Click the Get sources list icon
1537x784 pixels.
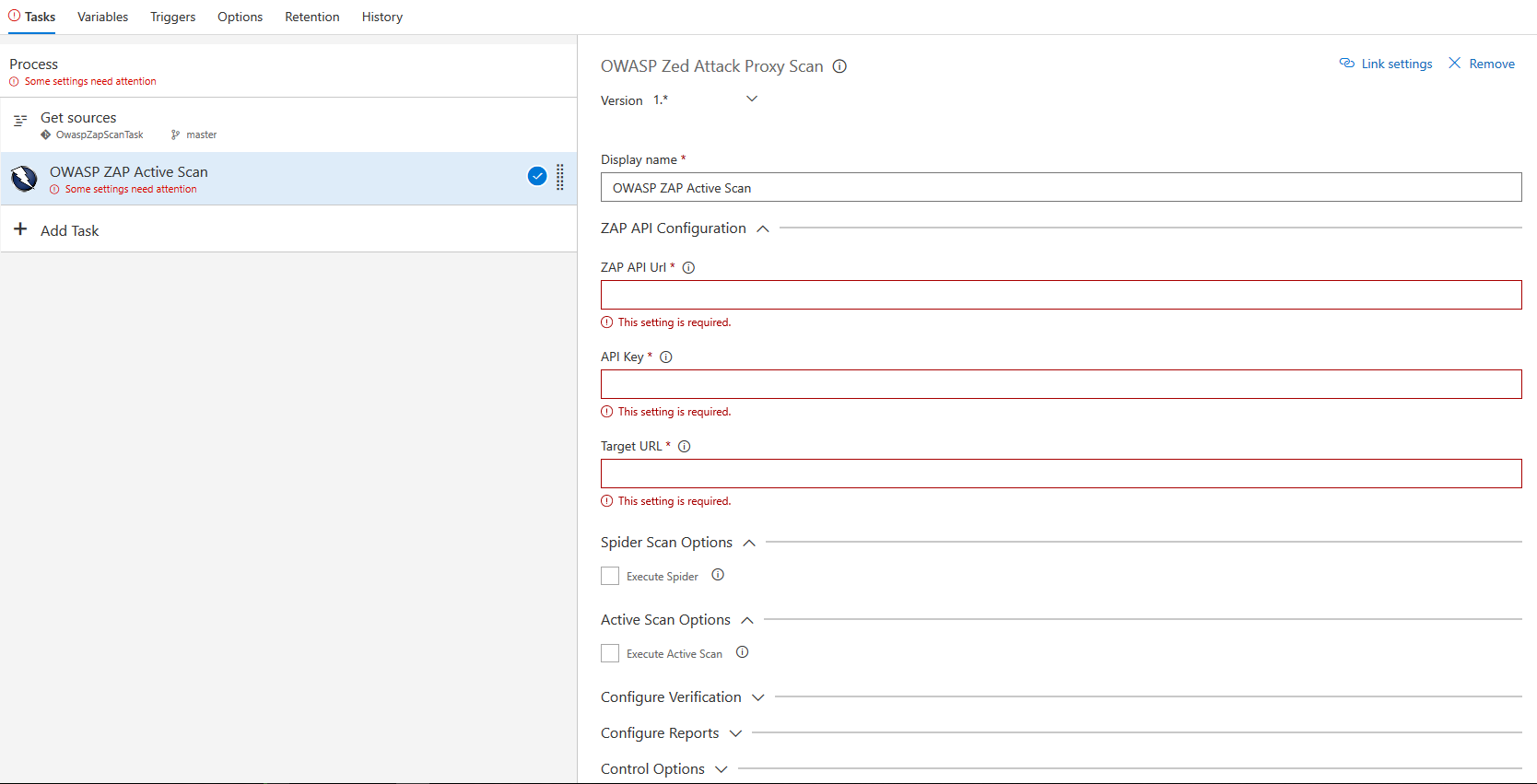(20, 121)
